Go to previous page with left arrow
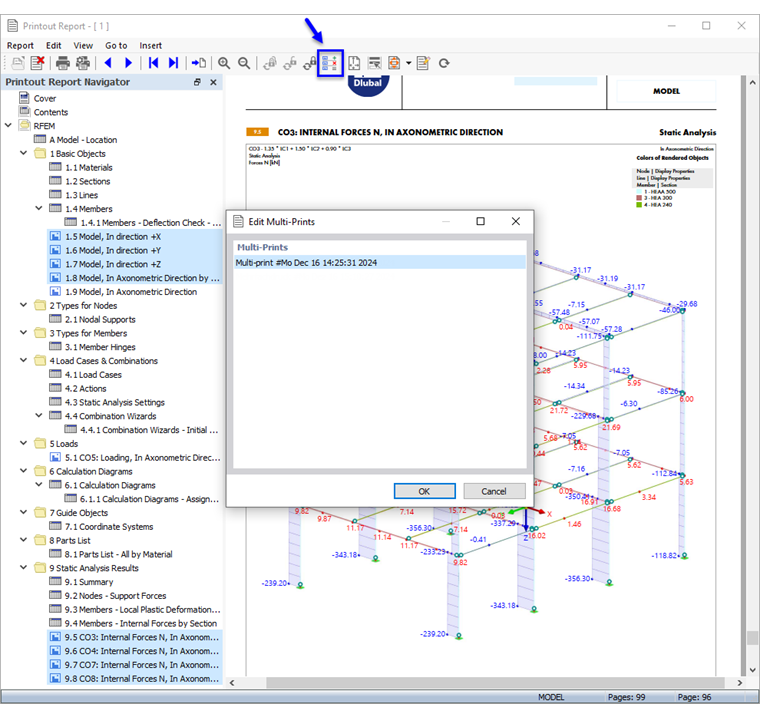The image size is (760, 718). click(x=108, y=63)
